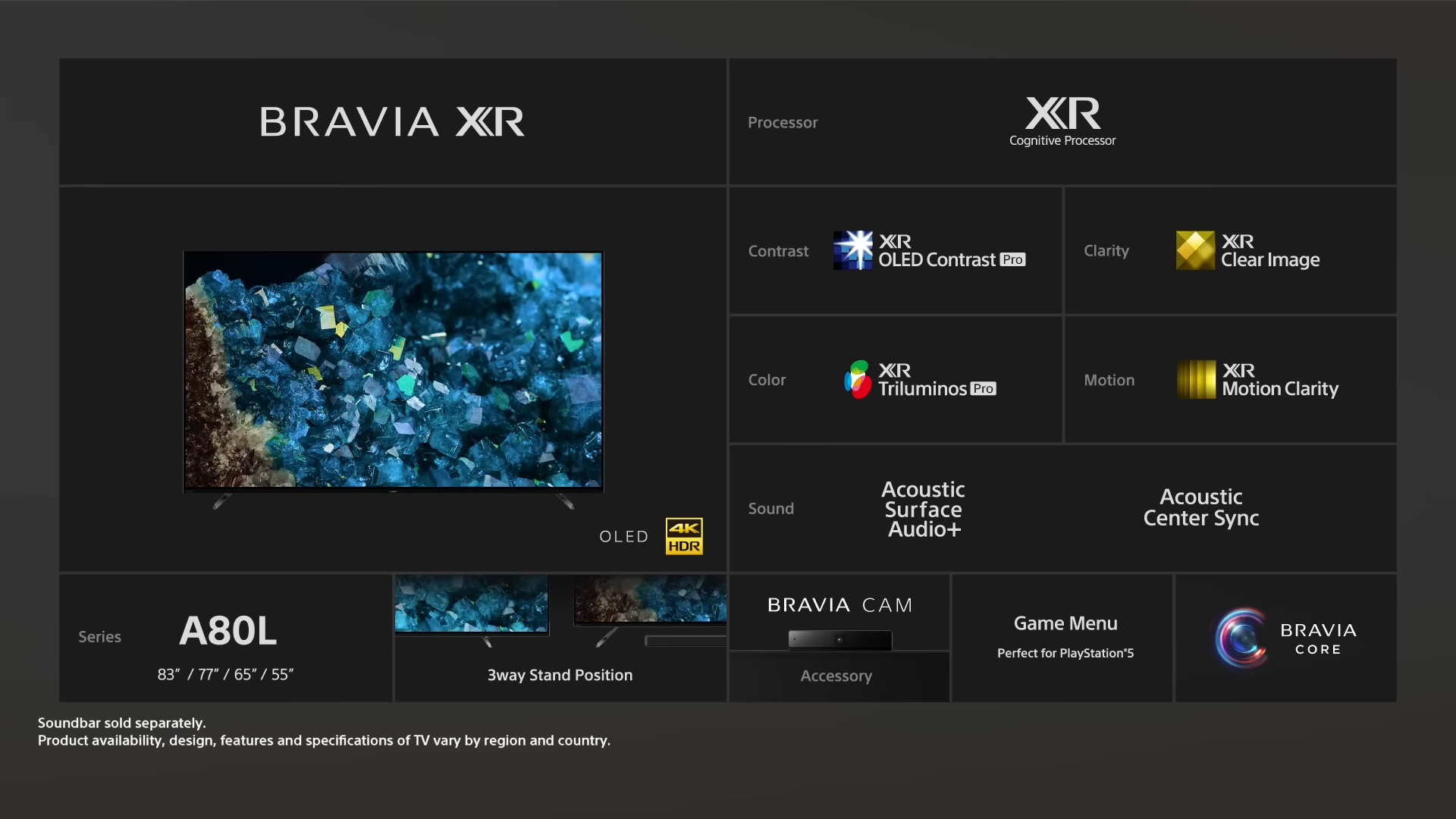Click the 'Sound' label
The width and height of the screenshot is (1456, 819).
770,509
